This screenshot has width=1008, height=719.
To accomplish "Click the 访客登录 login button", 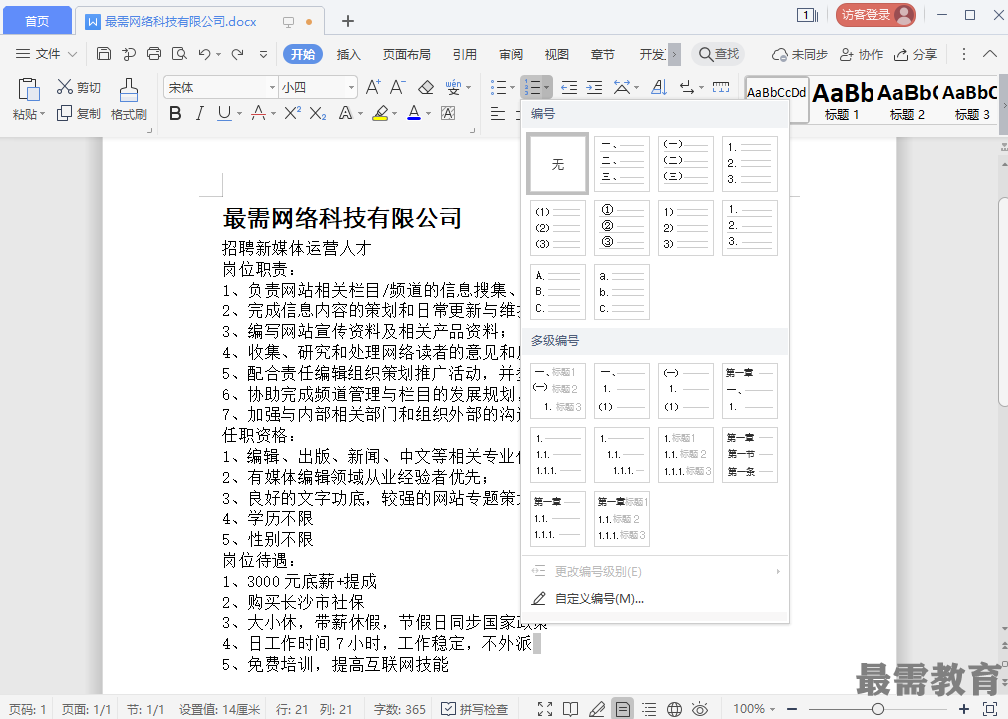I will 876,15.
